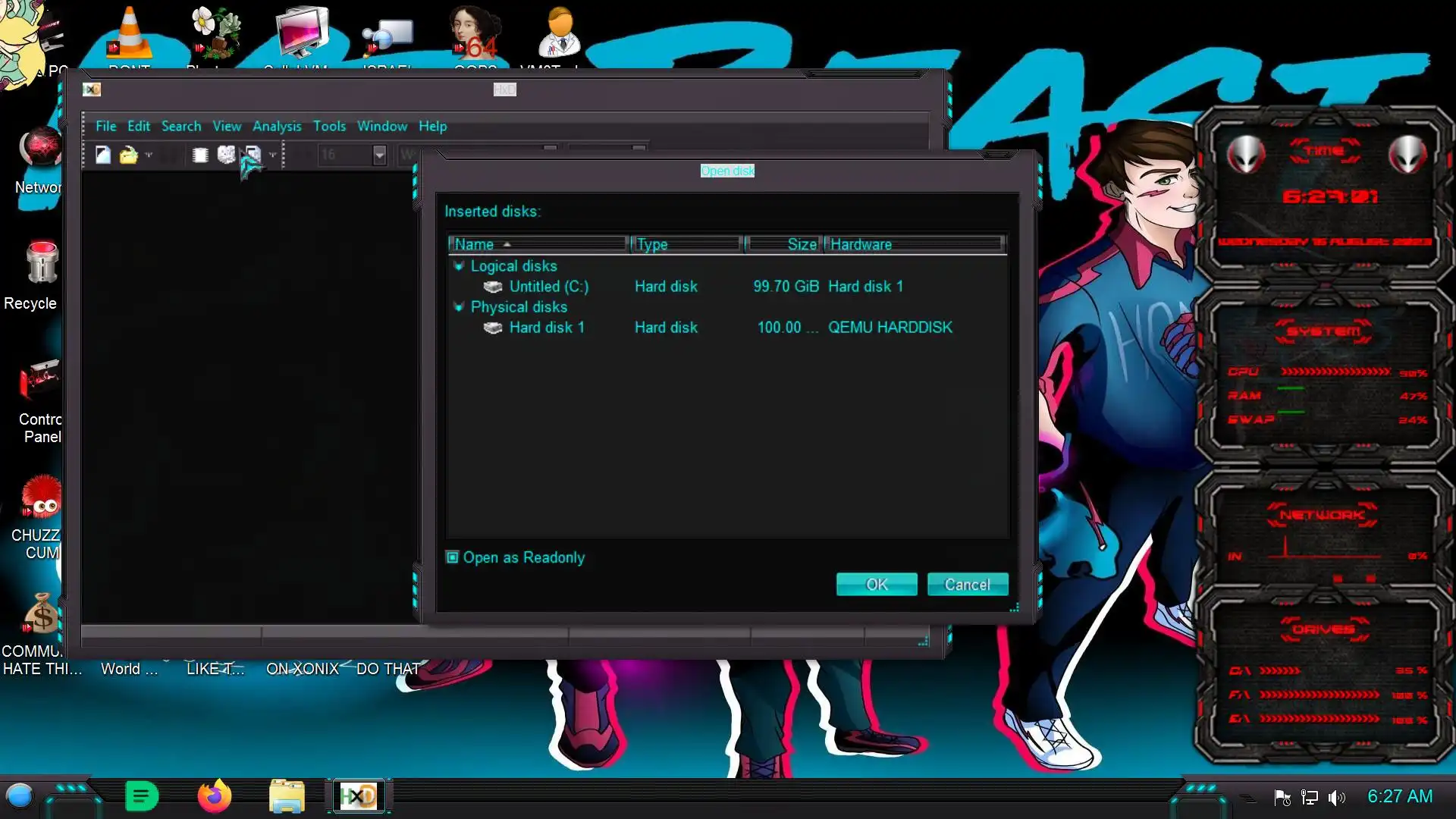1456x819 pixels.
Task: Click the Open file folder icon
Action: click(x=128, y=155)
